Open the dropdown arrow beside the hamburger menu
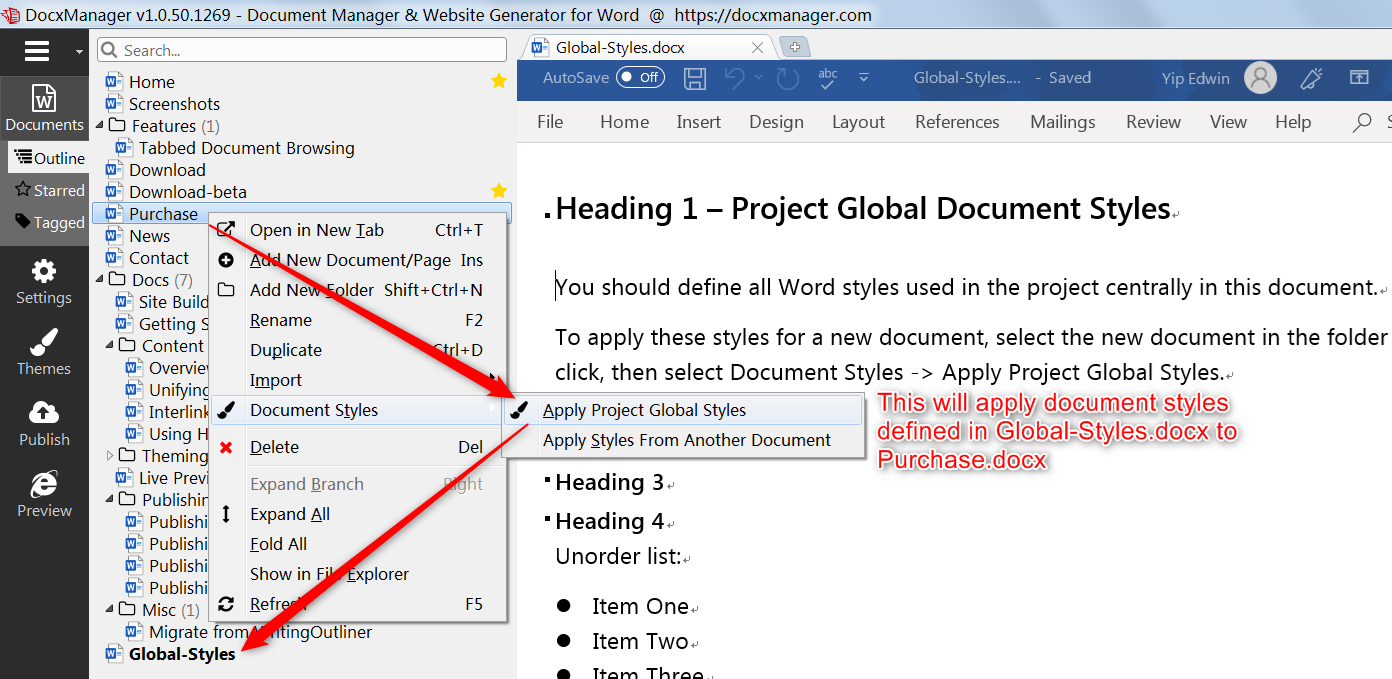The width and height of the screenshot is (1392, 679). coord(79,52)
